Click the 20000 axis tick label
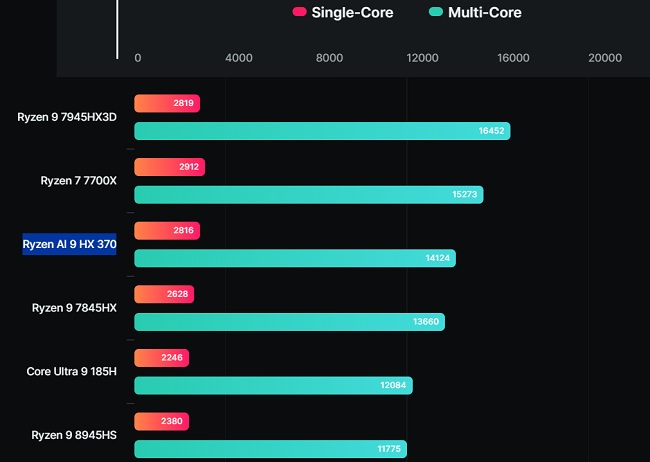This screenshot has width=650, height=462. (x=605, y=58)
